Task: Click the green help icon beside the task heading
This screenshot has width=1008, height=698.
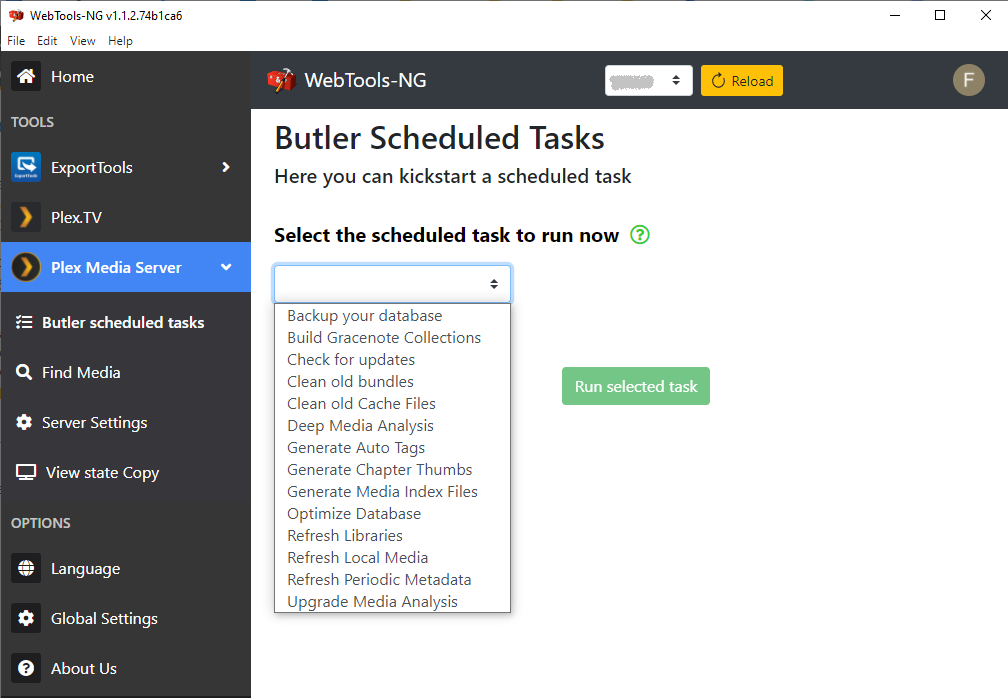Action: click(640, 235)
